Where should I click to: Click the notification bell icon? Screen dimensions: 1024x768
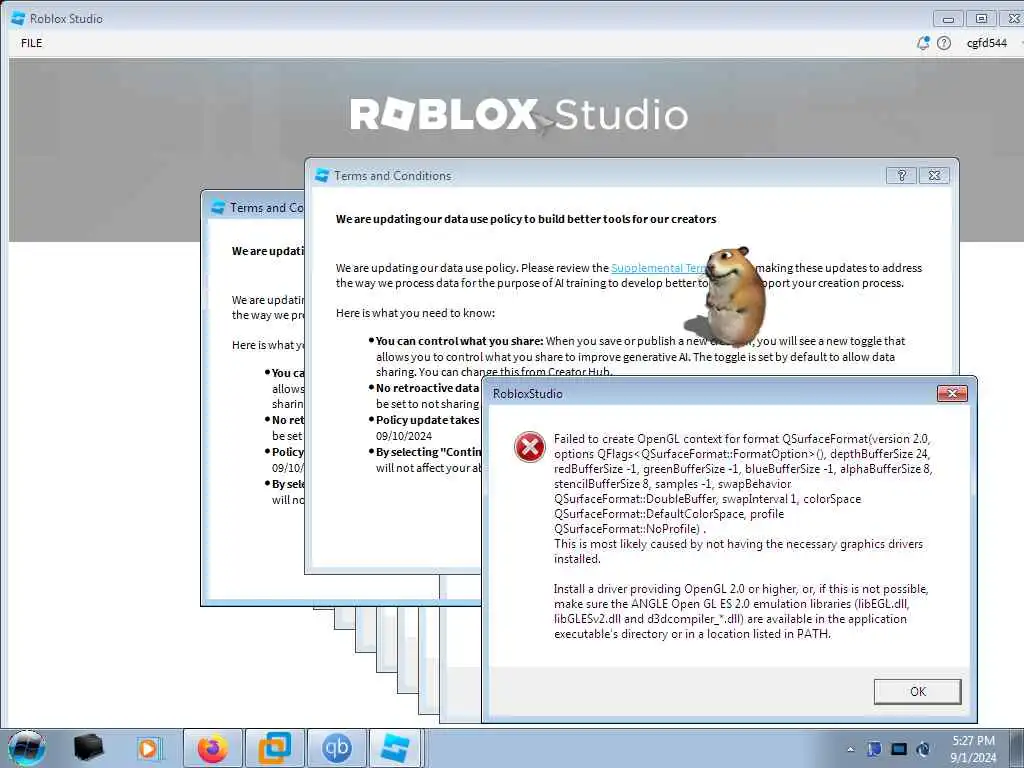923,43
